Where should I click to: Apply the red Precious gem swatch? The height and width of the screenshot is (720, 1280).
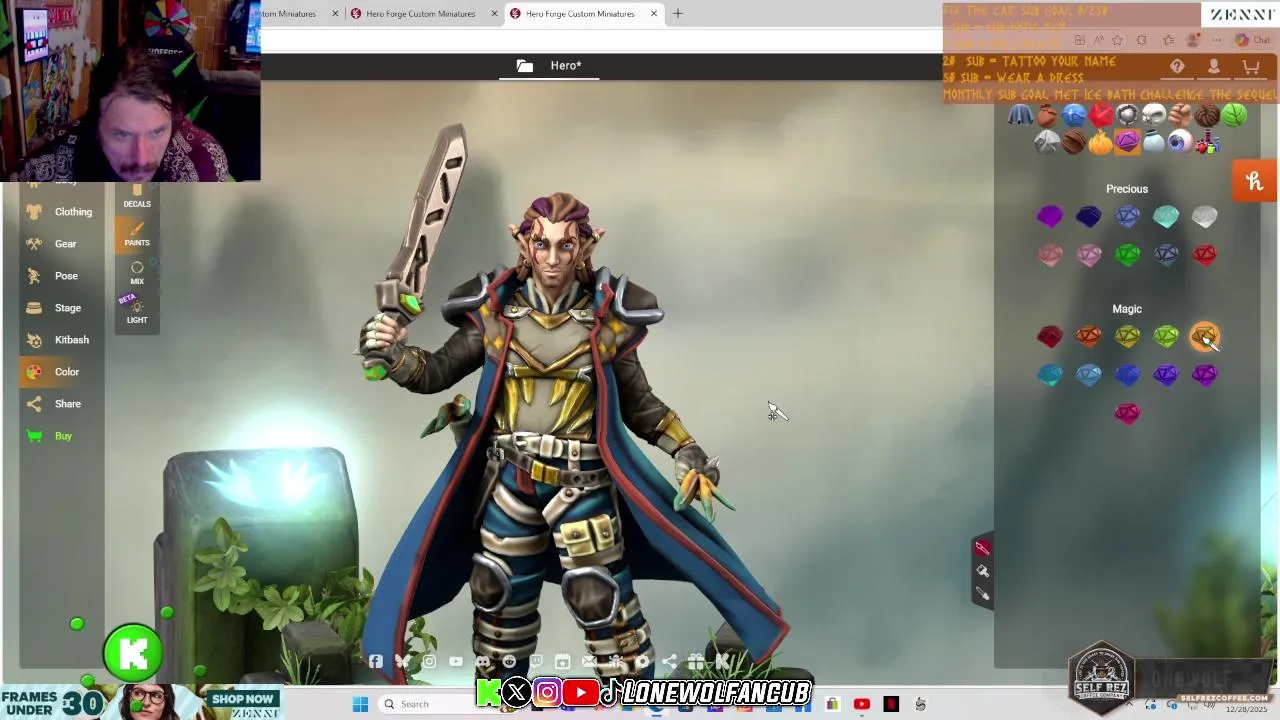(x=1205, y=255)
